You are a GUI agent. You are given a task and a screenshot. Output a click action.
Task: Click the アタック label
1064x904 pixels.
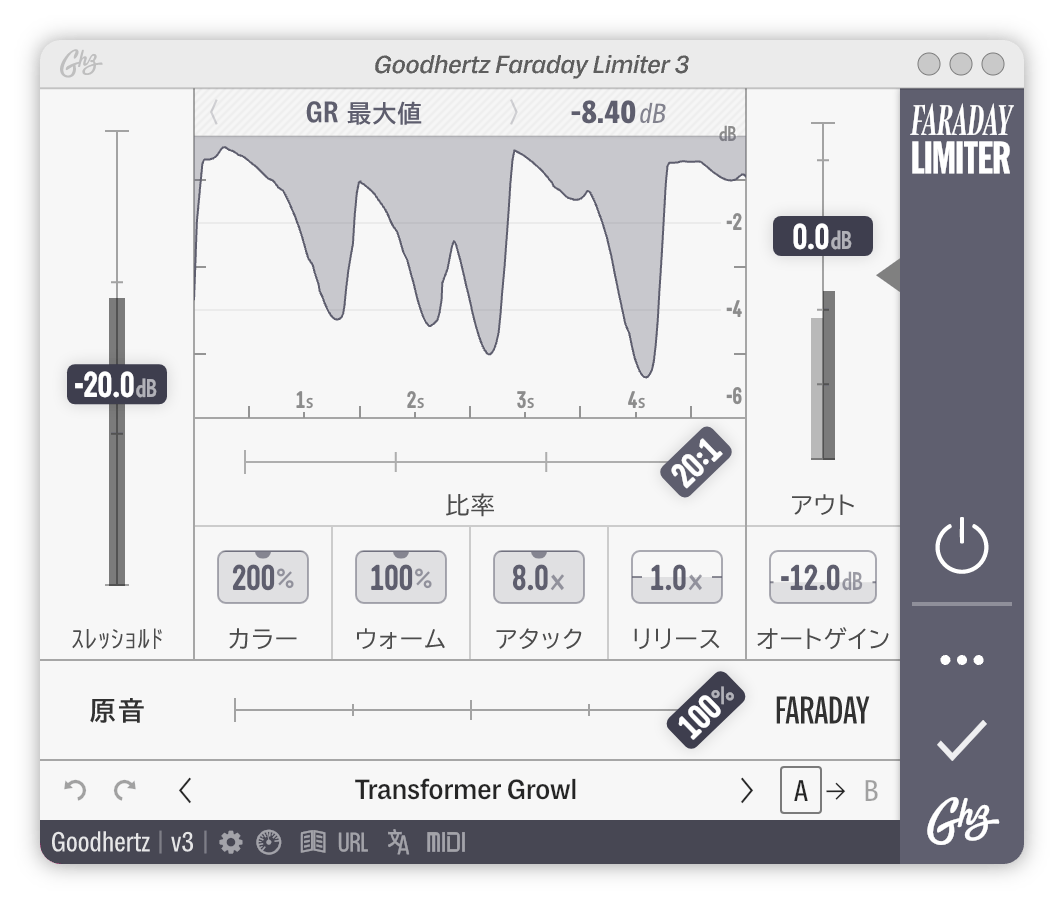click(x=539, y=638)
